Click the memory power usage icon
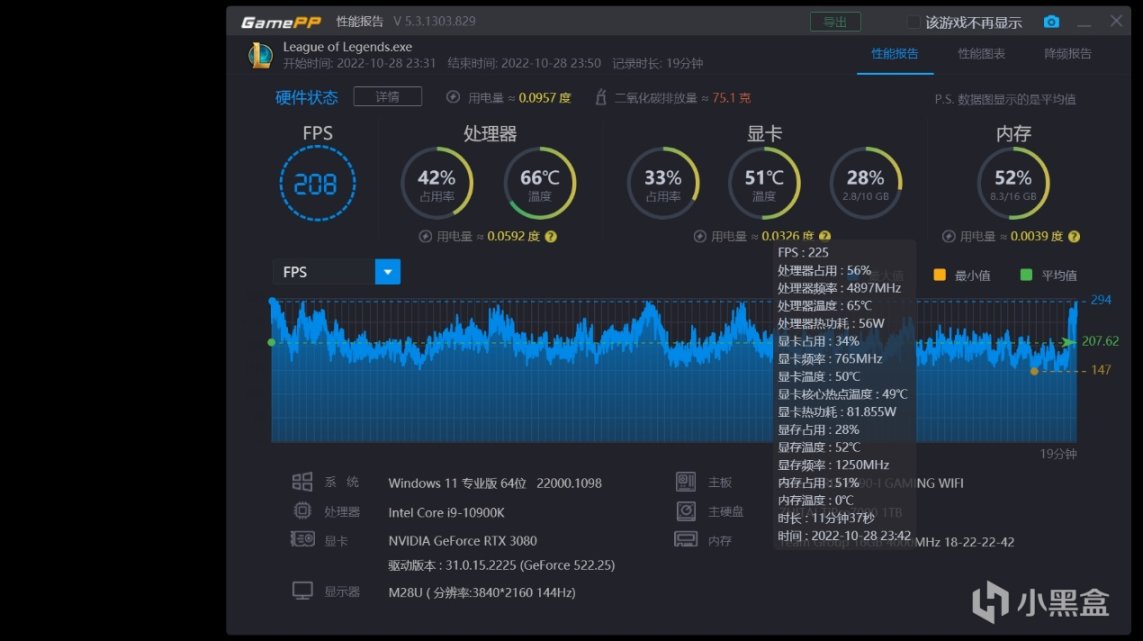 point(948,236)
